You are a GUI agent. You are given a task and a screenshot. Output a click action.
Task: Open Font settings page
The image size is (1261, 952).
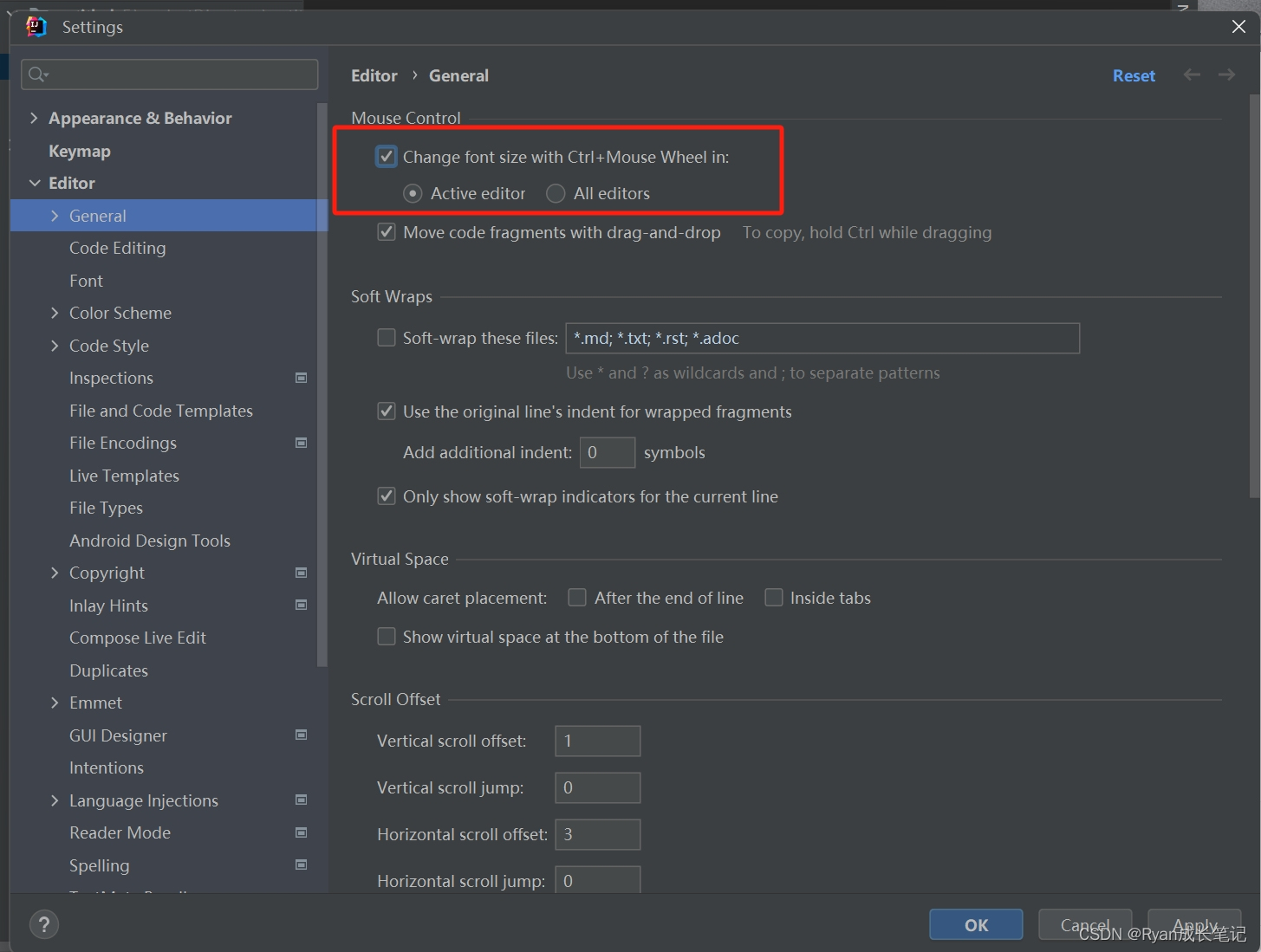(86, 281)
